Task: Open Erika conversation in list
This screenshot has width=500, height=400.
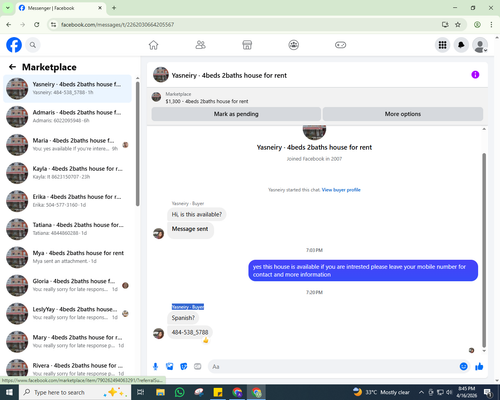Action: point(67,201)
